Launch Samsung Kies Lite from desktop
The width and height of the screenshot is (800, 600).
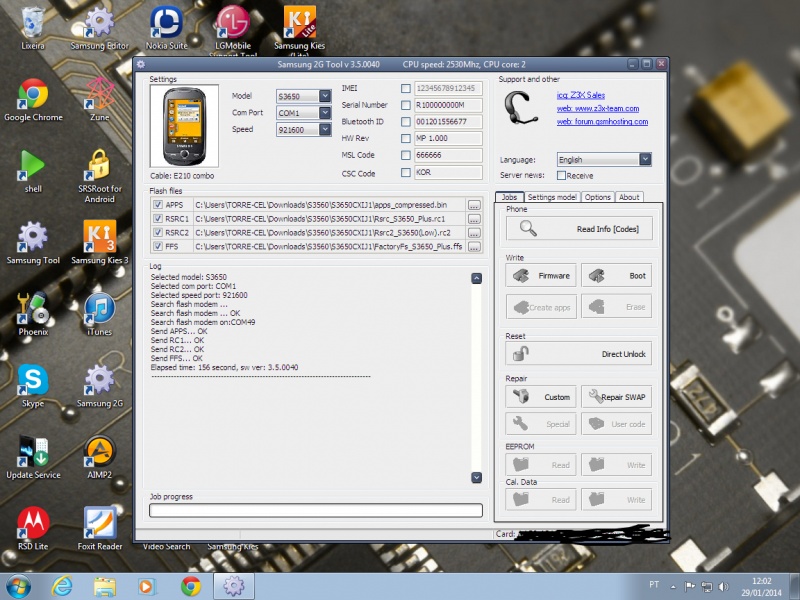[x=299, y=31]
